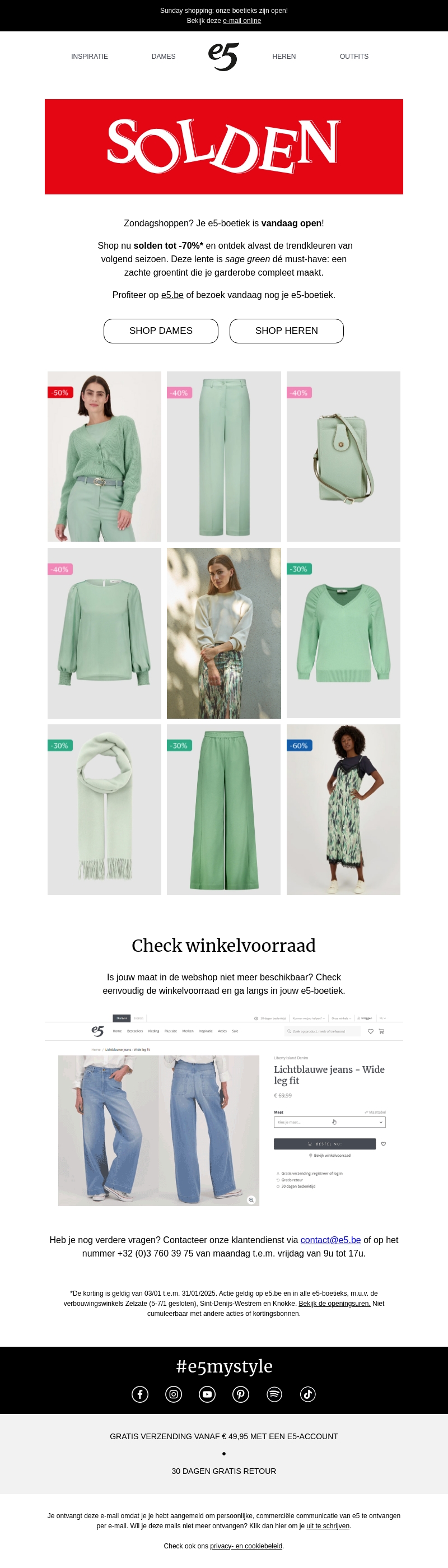This screenshot has height=1568, width=448.
Task: Go to the Heren menu item
Action: point(284,57)
